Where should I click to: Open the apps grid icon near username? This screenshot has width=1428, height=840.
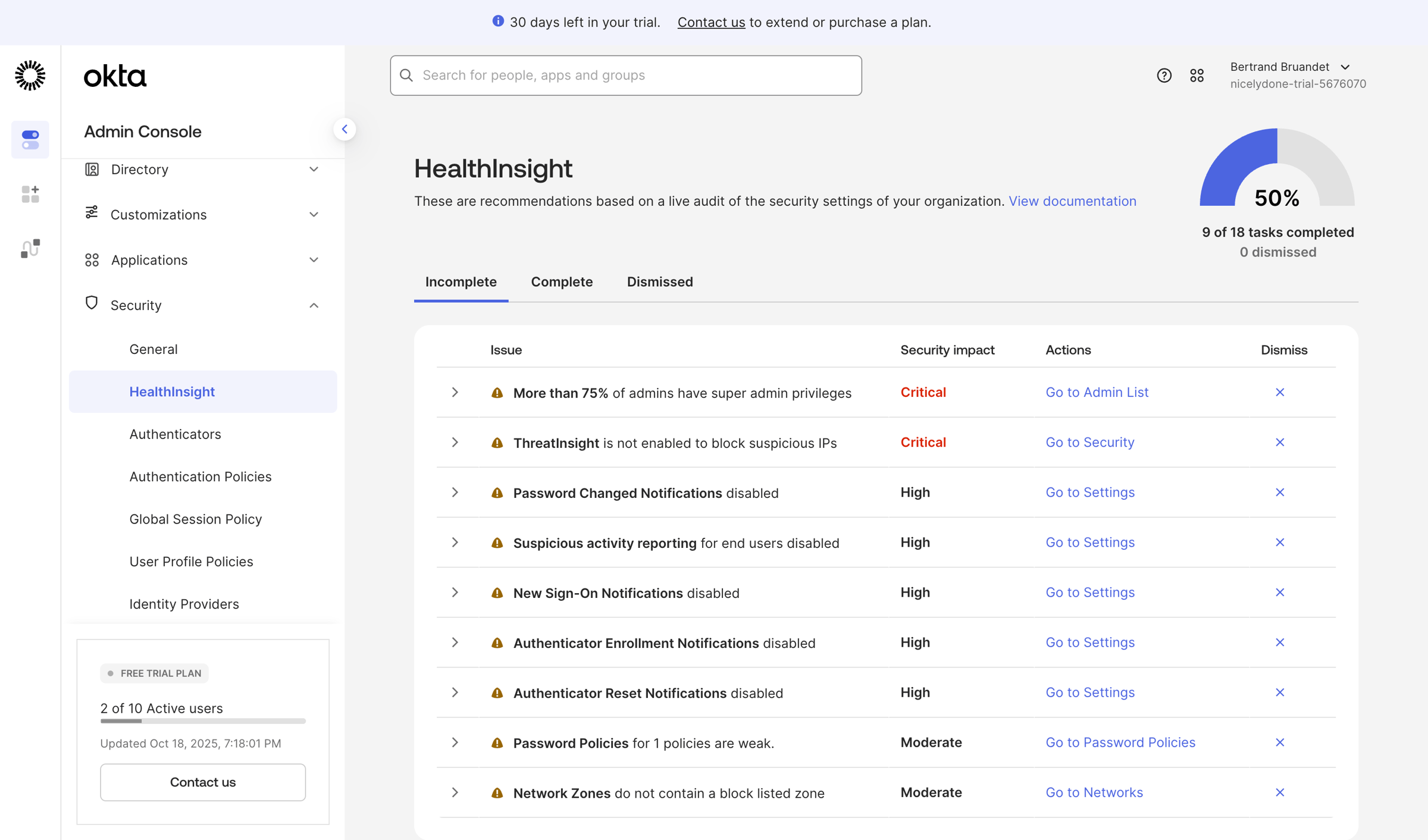[1197, 76]
